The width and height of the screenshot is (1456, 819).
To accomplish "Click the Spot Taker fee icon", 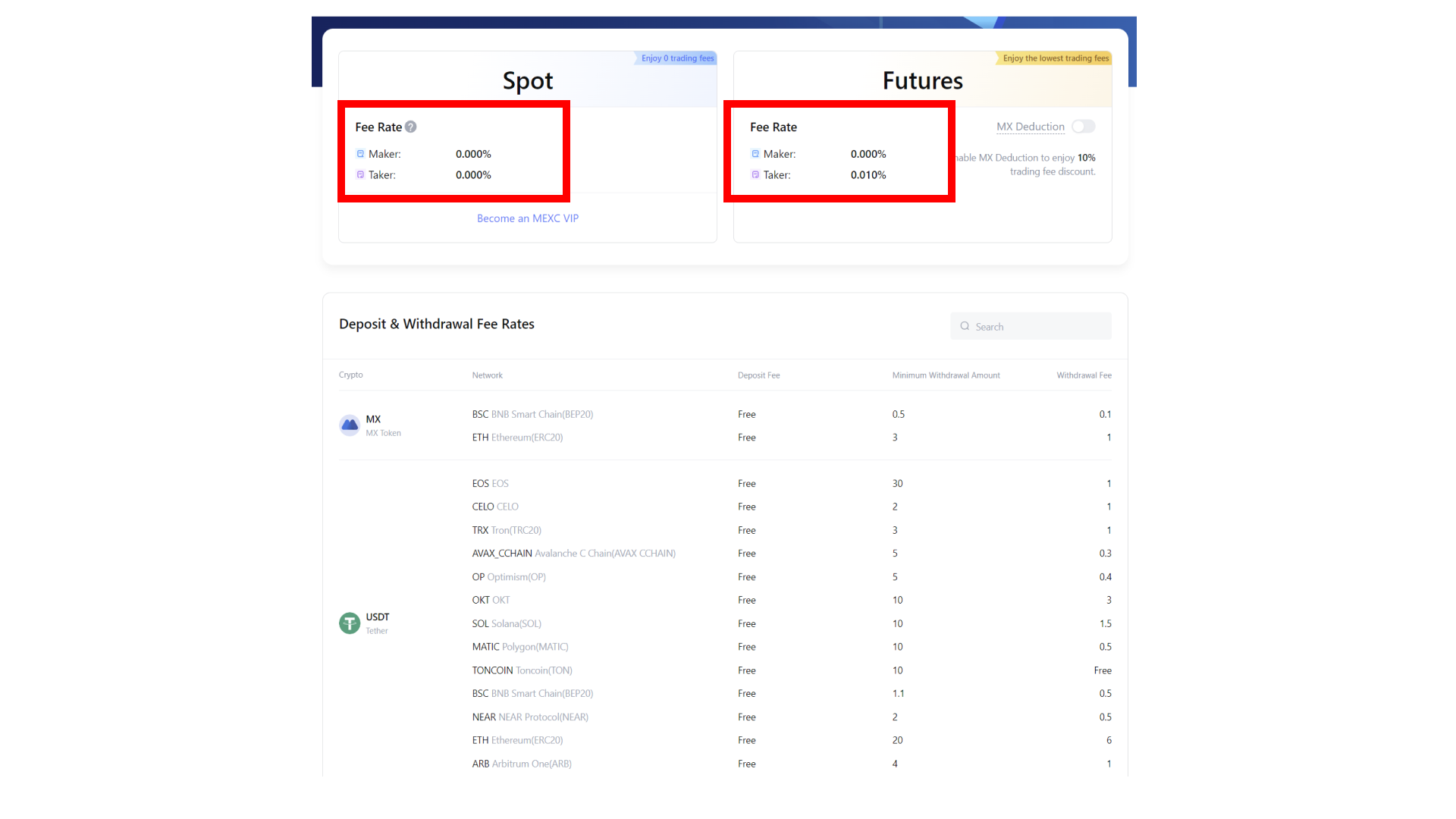I will pyautogui.click(x=360, y=175).
